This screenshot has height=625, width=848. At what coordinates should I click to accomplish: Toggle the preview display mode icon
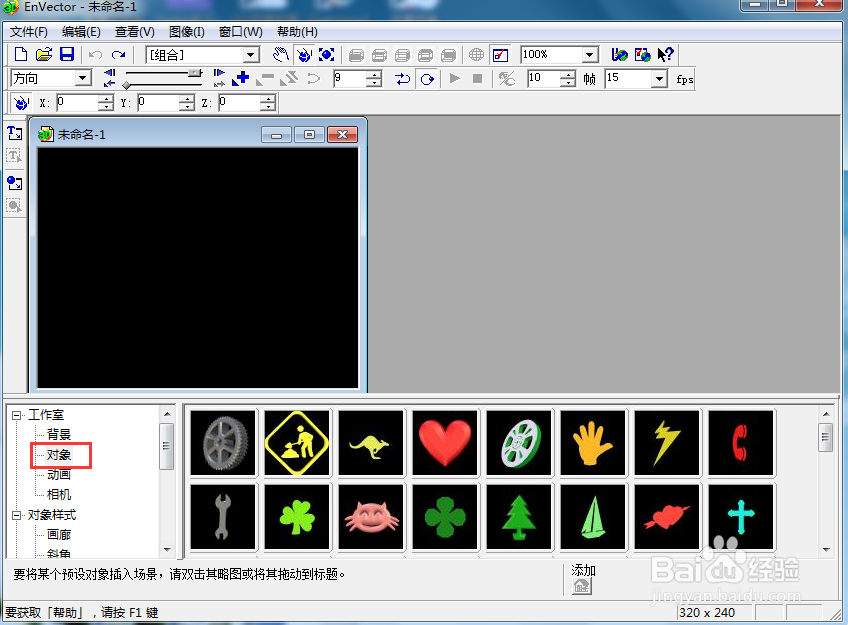click(500, 55)
